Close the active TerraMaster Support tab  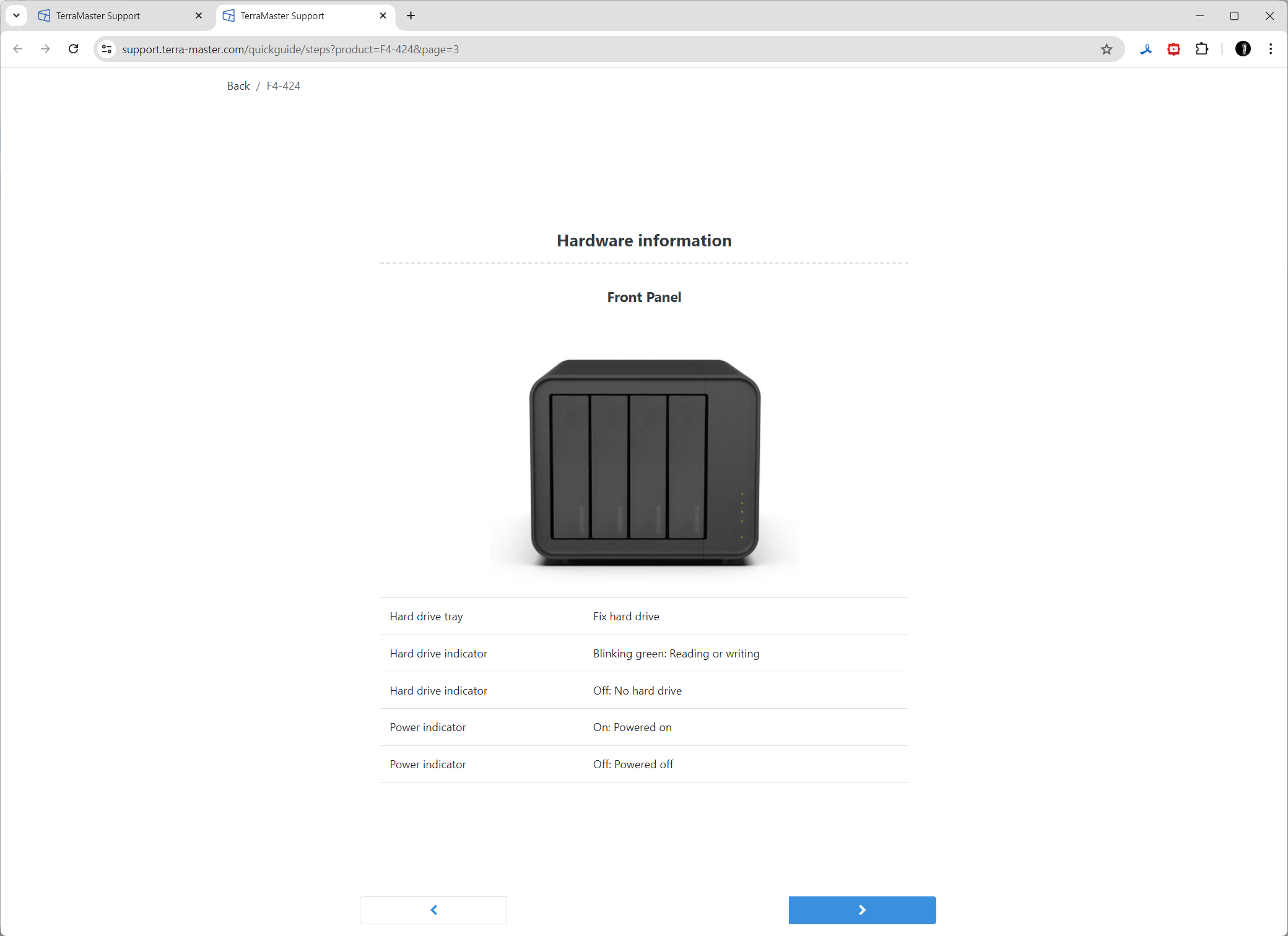pos(383,15)
